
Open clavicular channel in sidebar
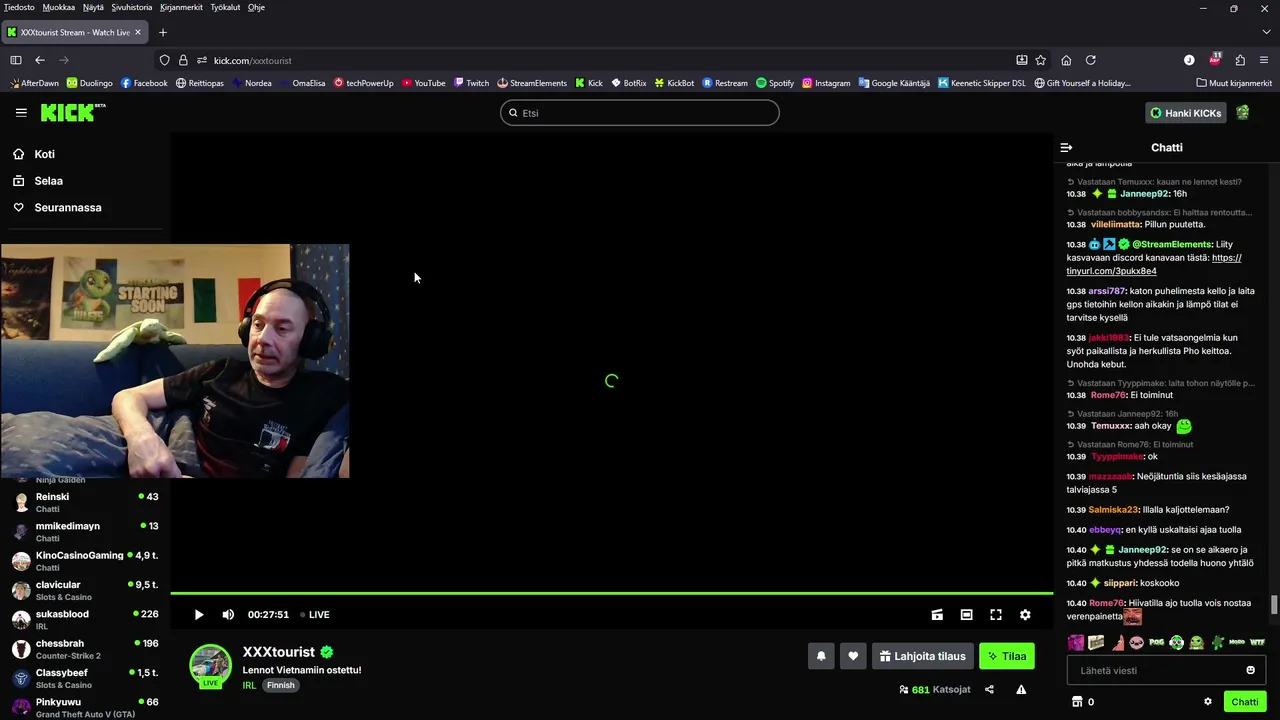click(84, 590)
